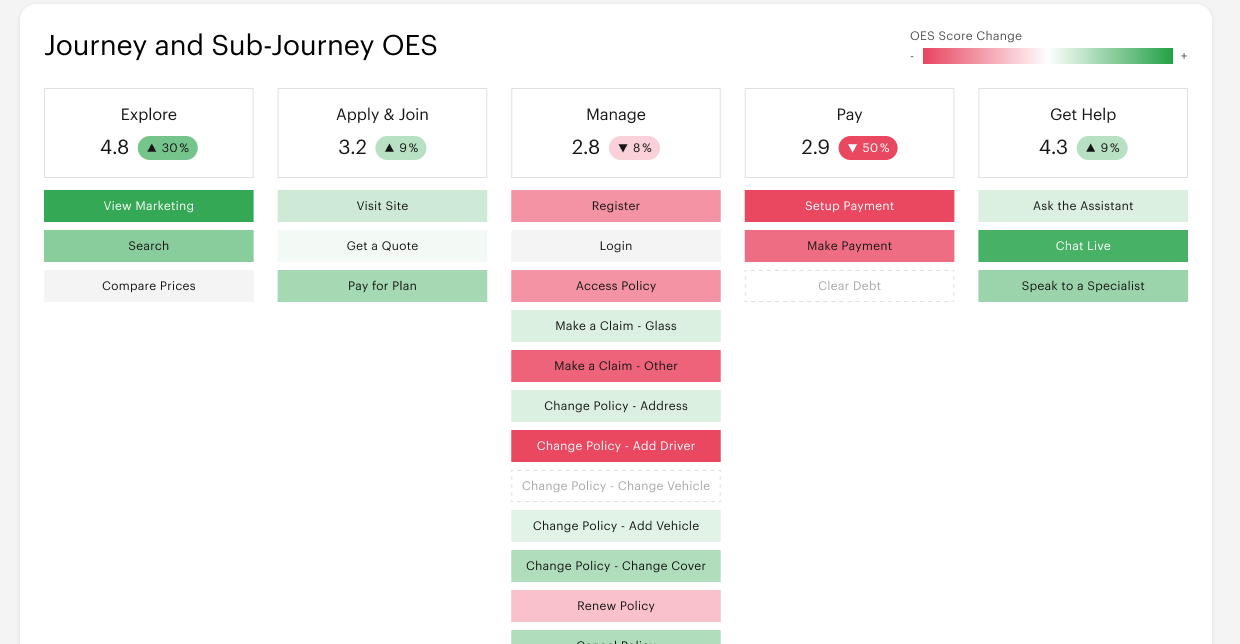Click the 8% decrease badge in Manage
Image resolution: width=1240 pixels, height=644 pixels.
point(635,148)
